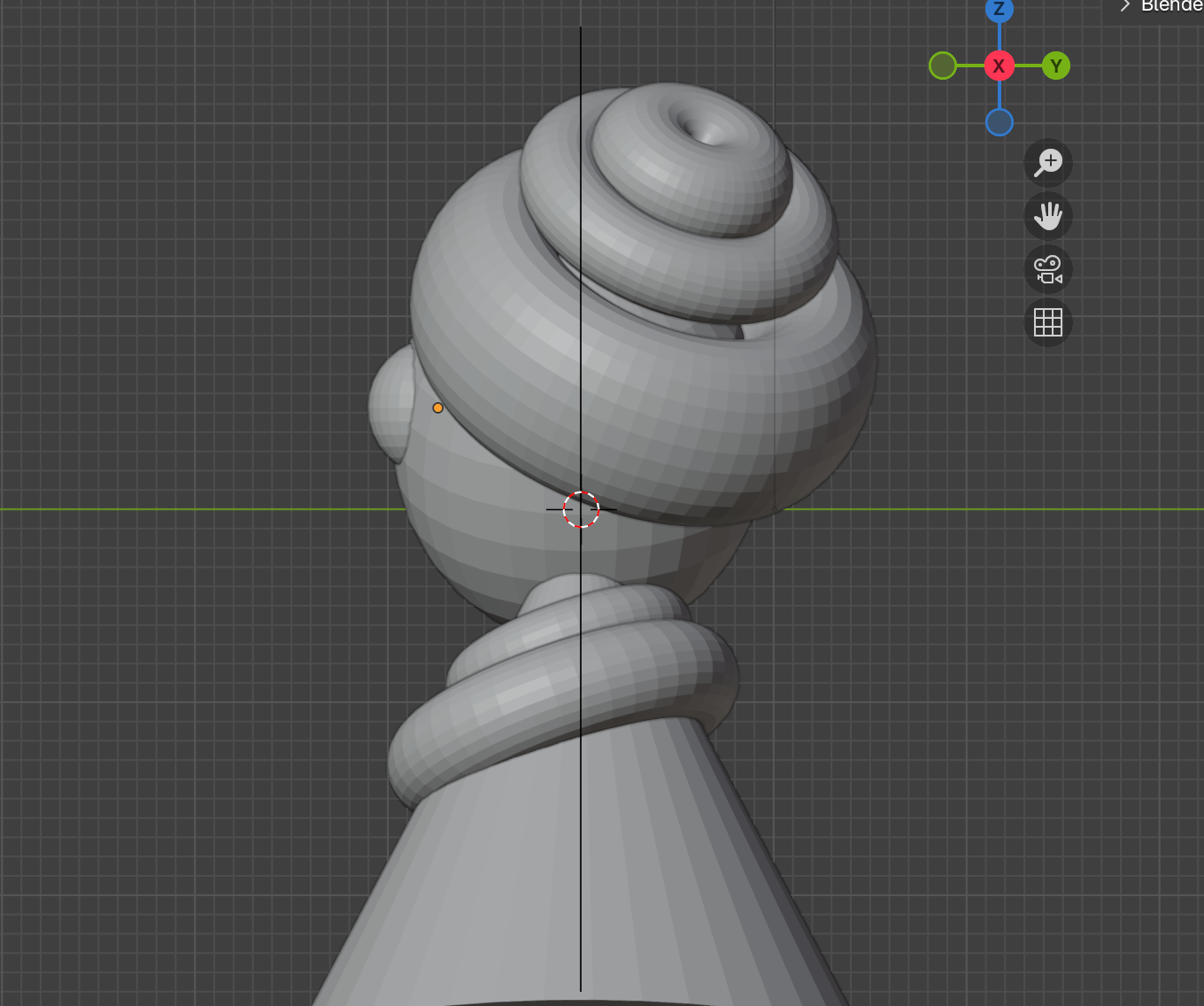Click the partially visible Blender breadcrumb entry

pyautogui.click(x=1169, y=7)
